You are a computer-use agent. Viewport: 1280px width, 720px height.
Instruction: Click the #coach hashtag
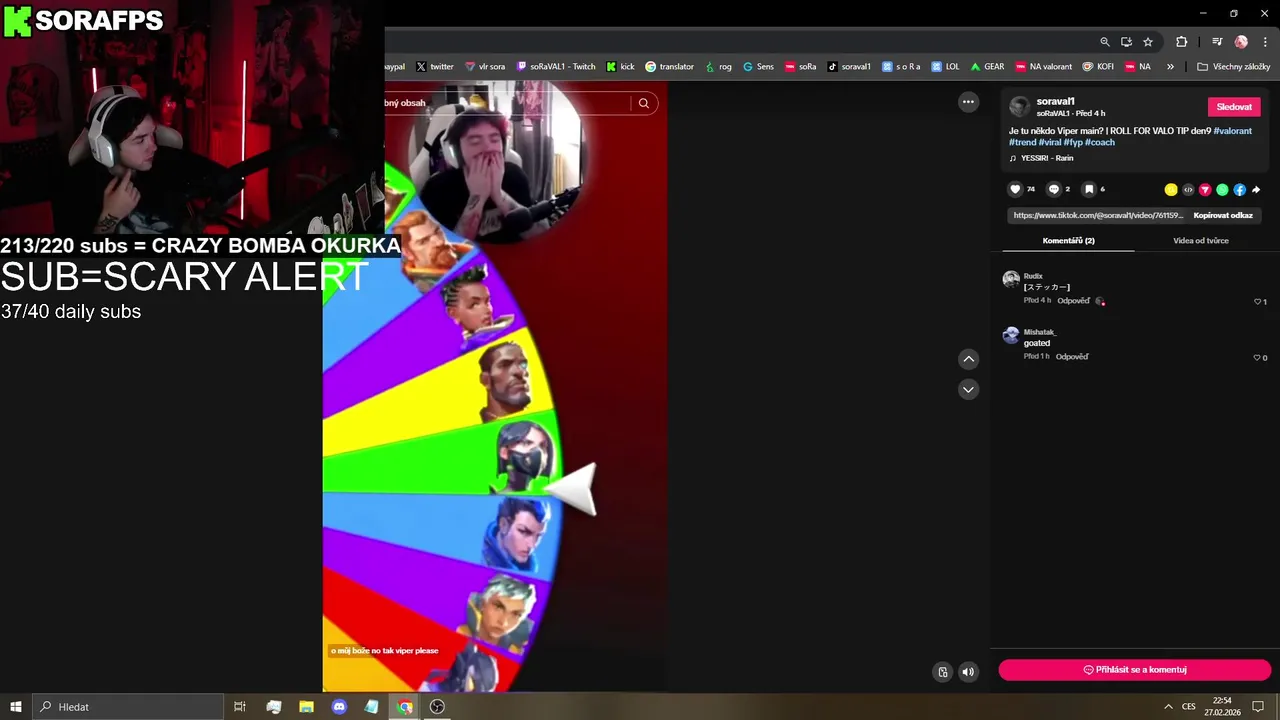pos(1100,142)
